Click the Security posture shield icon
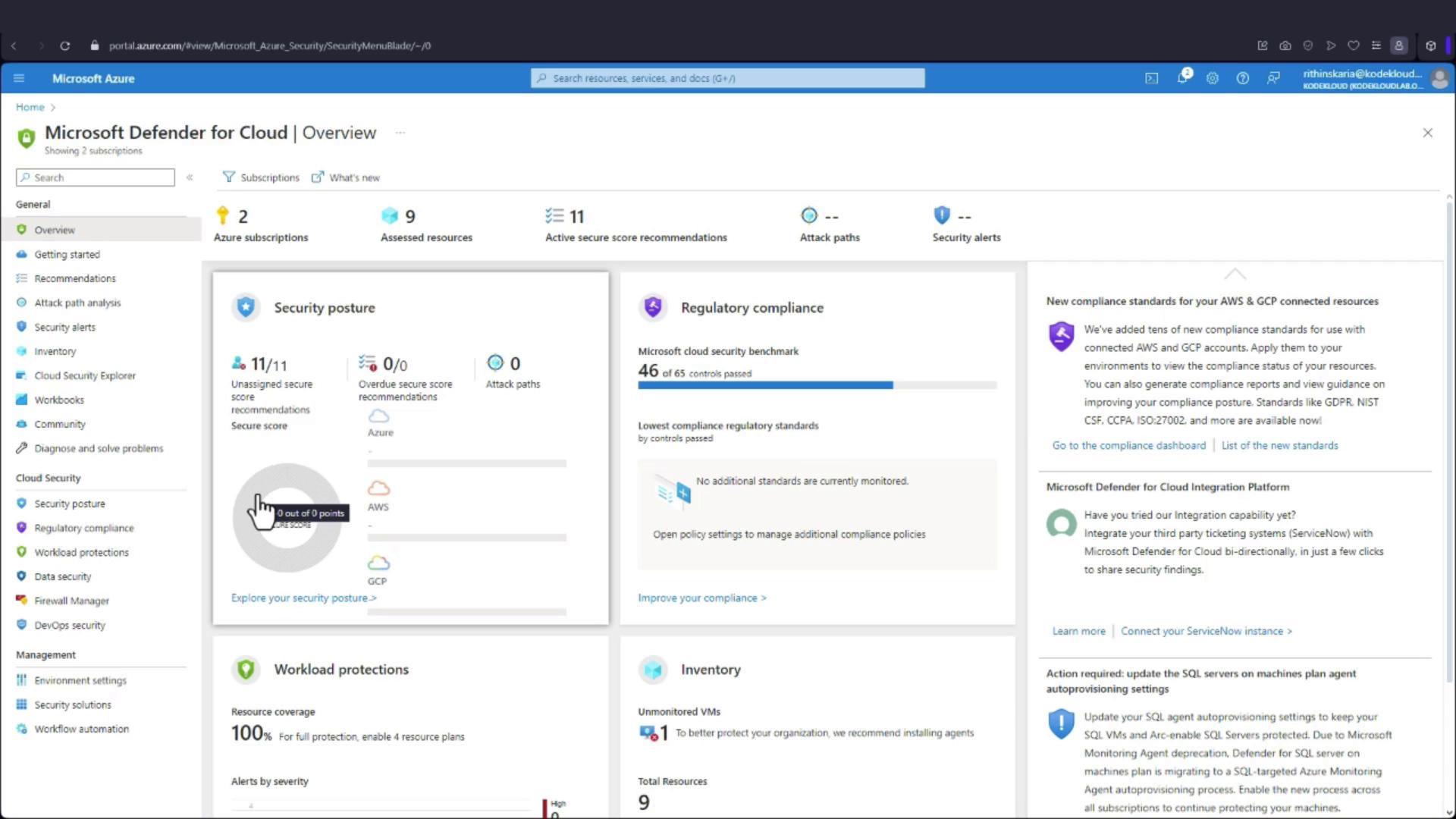 pos(246,307)
